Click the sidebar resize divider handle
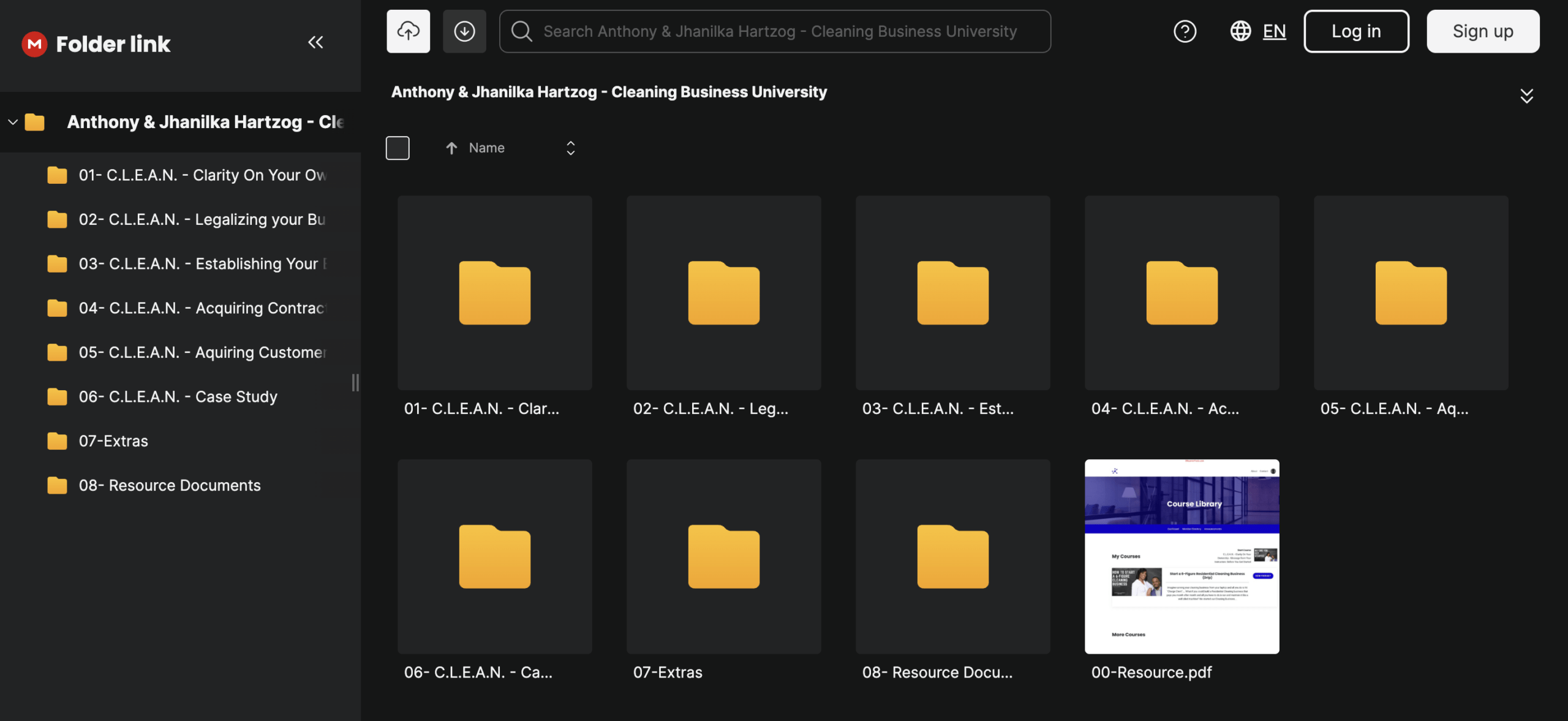This screenshot has width=1568, height=721. click(355, 383)
